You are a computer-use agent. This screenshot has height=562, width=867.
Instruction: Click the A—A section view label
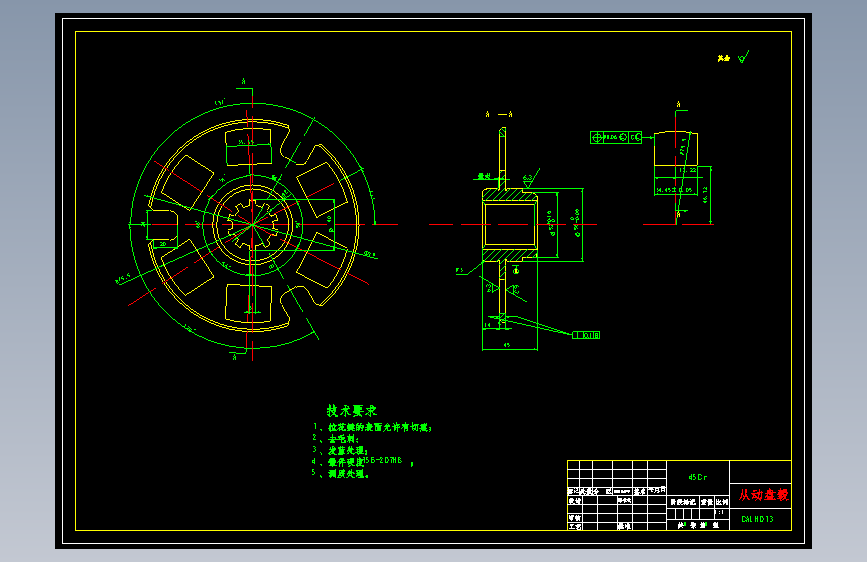[499, 114]
